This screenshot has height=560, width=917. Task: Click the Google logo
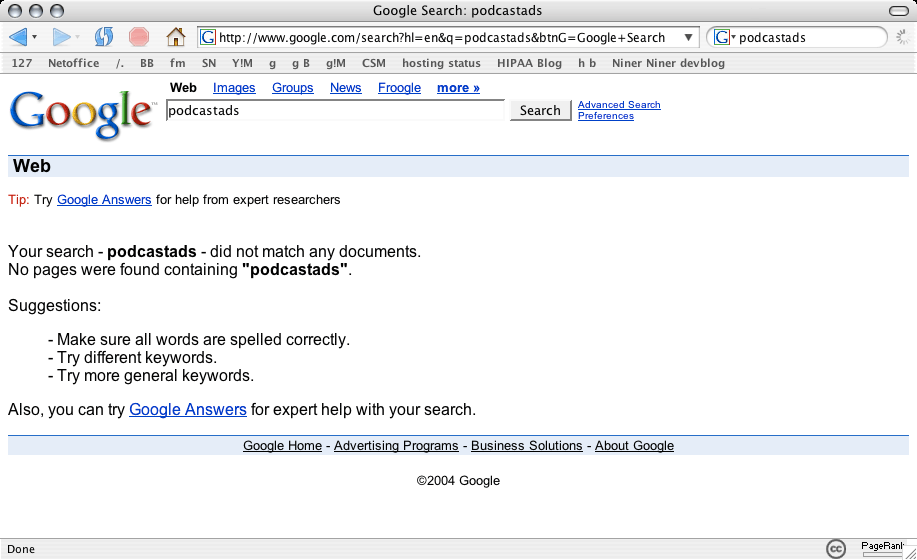[x=82, y=114]
